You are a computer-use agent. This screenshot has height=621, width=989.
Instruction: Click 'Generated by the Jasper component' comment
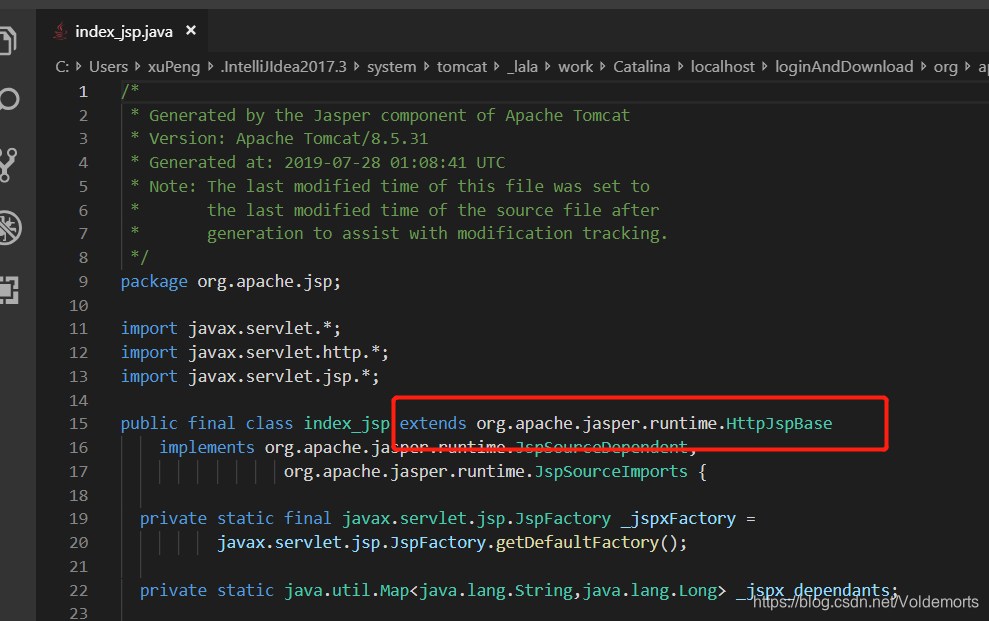308,115
